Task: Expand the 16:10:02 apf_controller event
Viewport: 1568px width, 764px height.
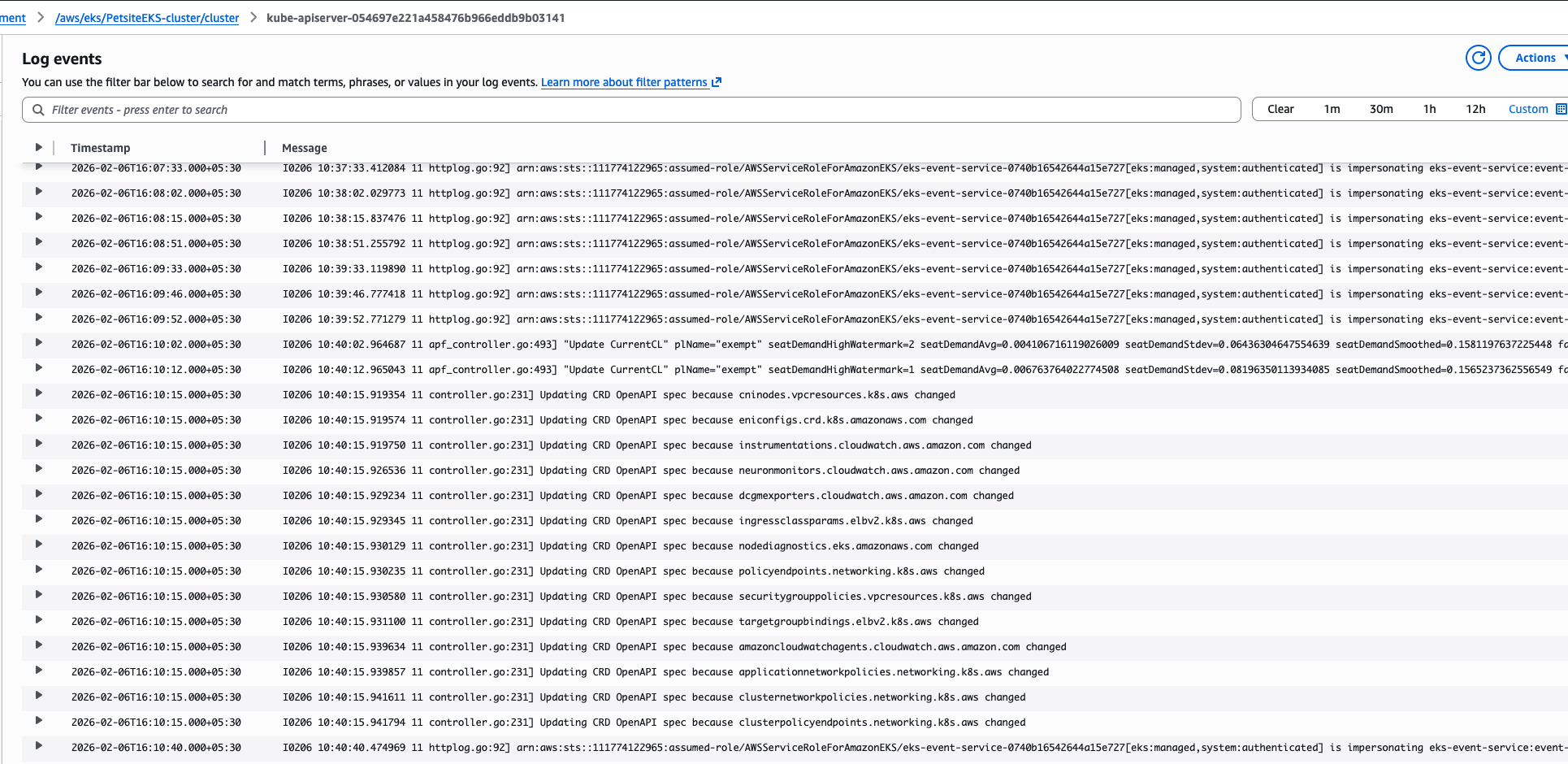Action: (38, 343)
